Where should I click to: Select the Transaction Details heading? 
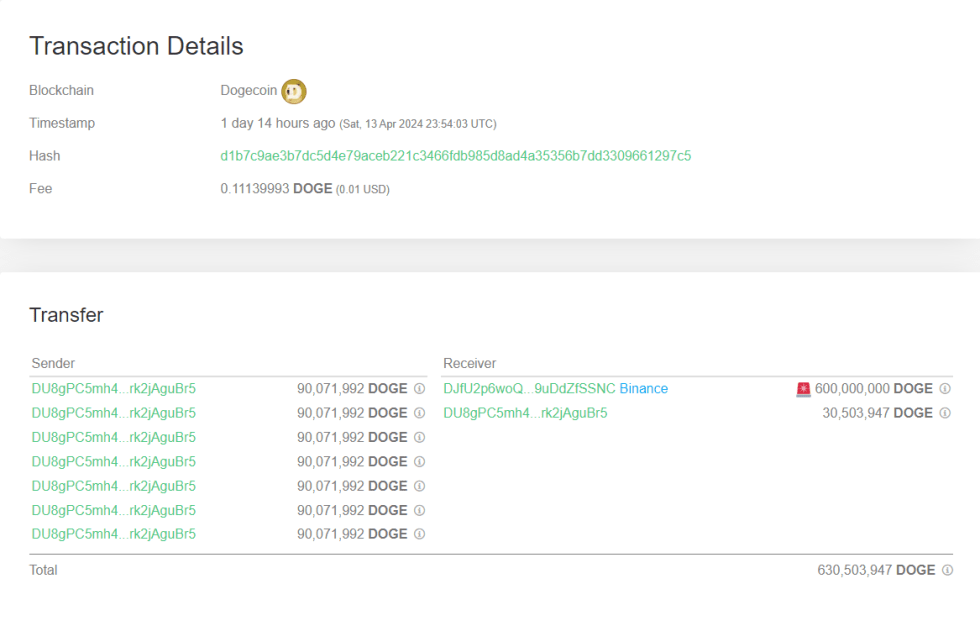click(x=136, y=46)
